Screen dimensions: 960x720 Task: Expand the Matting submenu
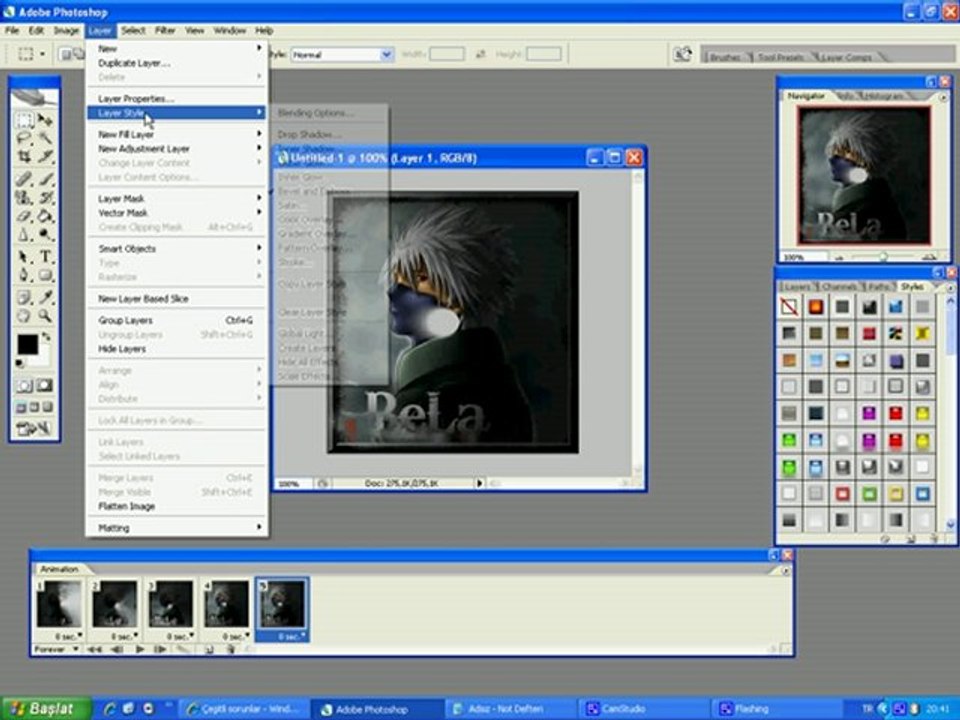pos(176,528)
